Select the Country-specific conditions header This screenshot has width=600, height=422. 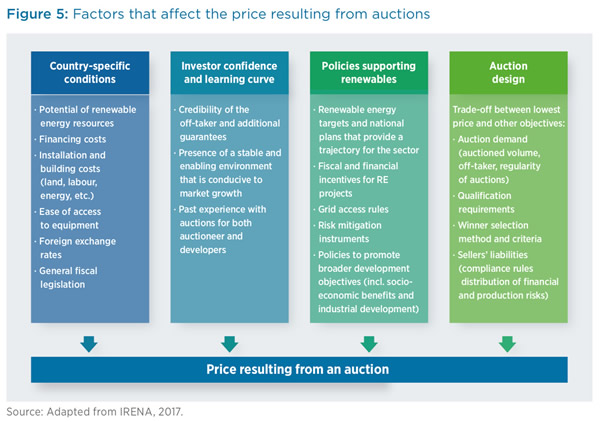coord(90,73)
